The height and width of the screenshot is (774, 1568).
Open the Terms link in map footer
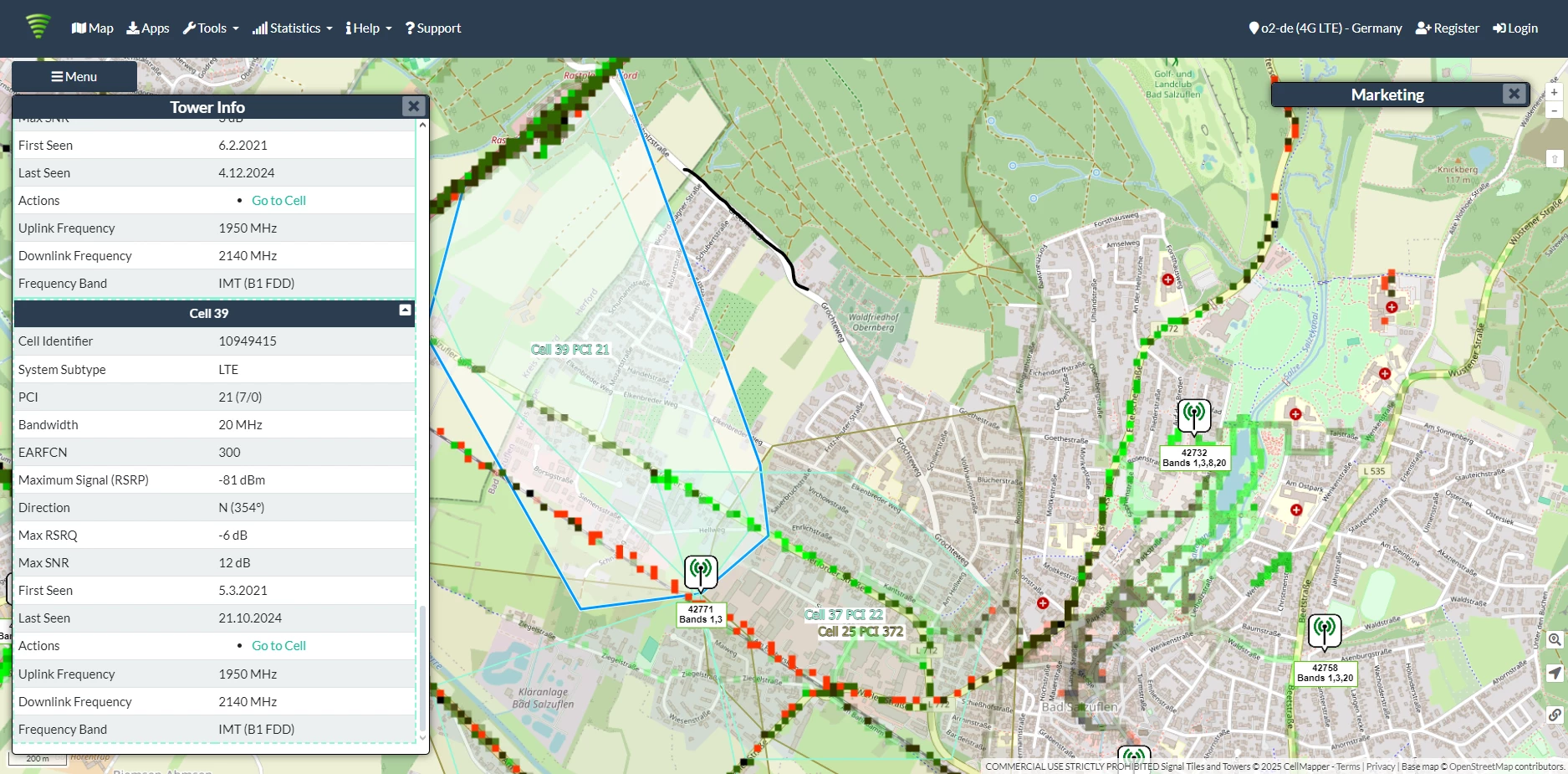[x=1348, y=766]
